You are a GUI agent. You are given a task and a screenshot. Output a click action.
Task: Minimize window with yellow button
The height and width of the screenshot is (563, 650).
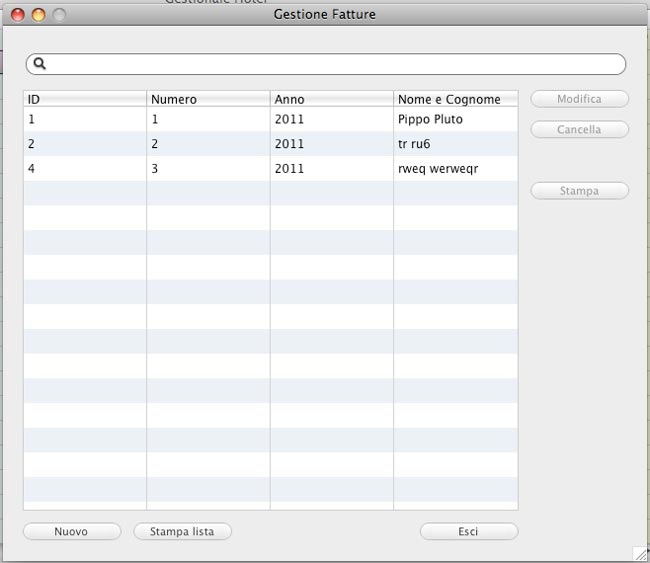click(x=39, y=15)
